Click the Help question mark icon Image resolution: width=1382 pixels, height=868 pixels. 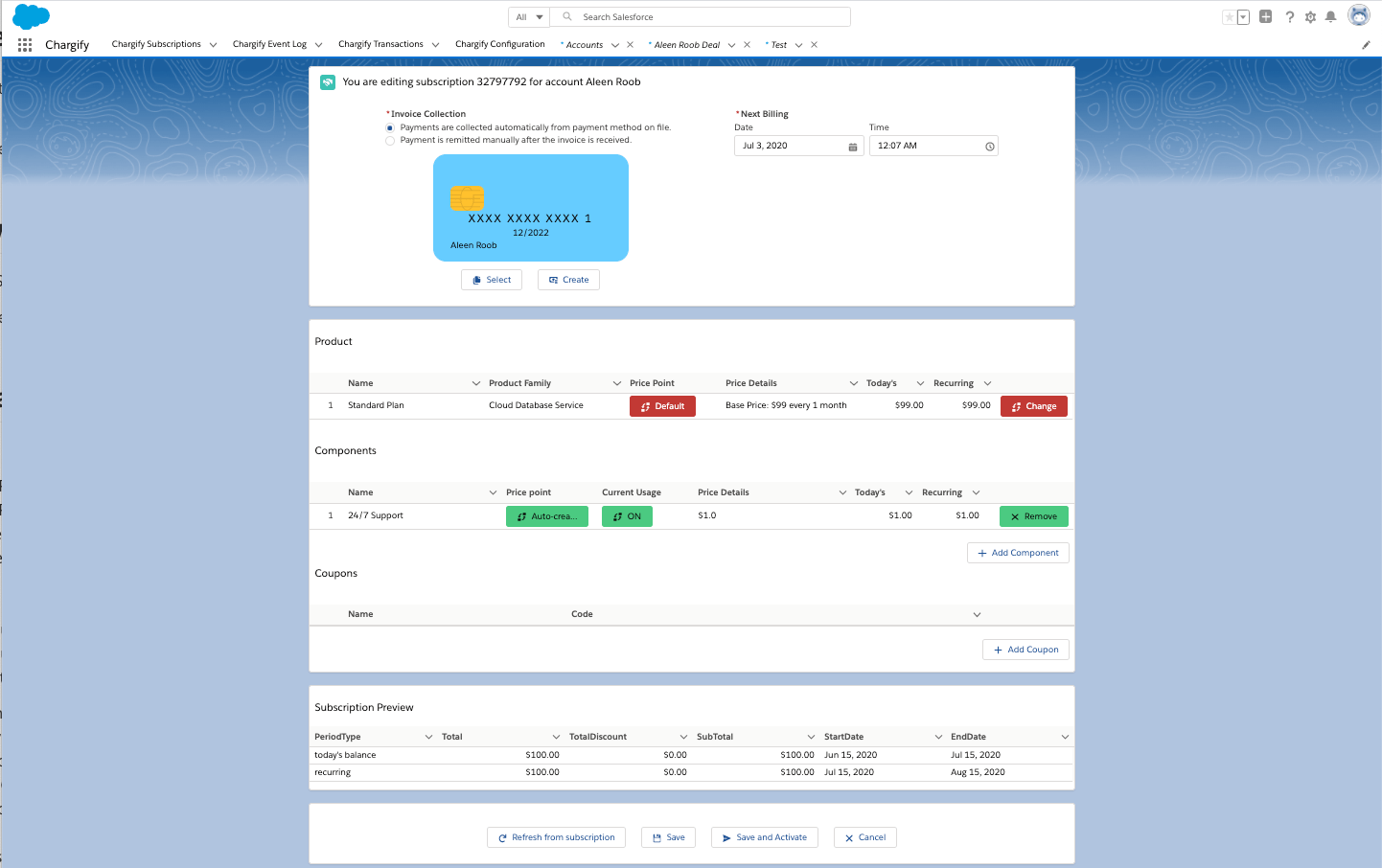1290,17
